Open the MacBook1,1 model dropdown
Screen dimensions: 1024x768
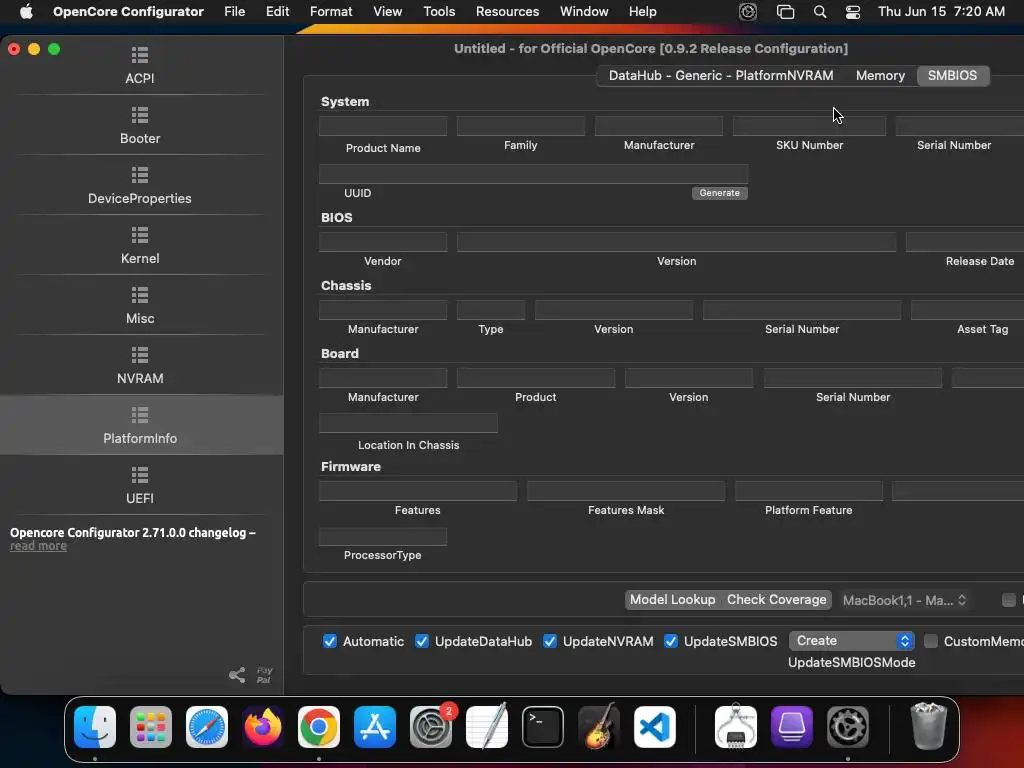(x=904, y=600)
